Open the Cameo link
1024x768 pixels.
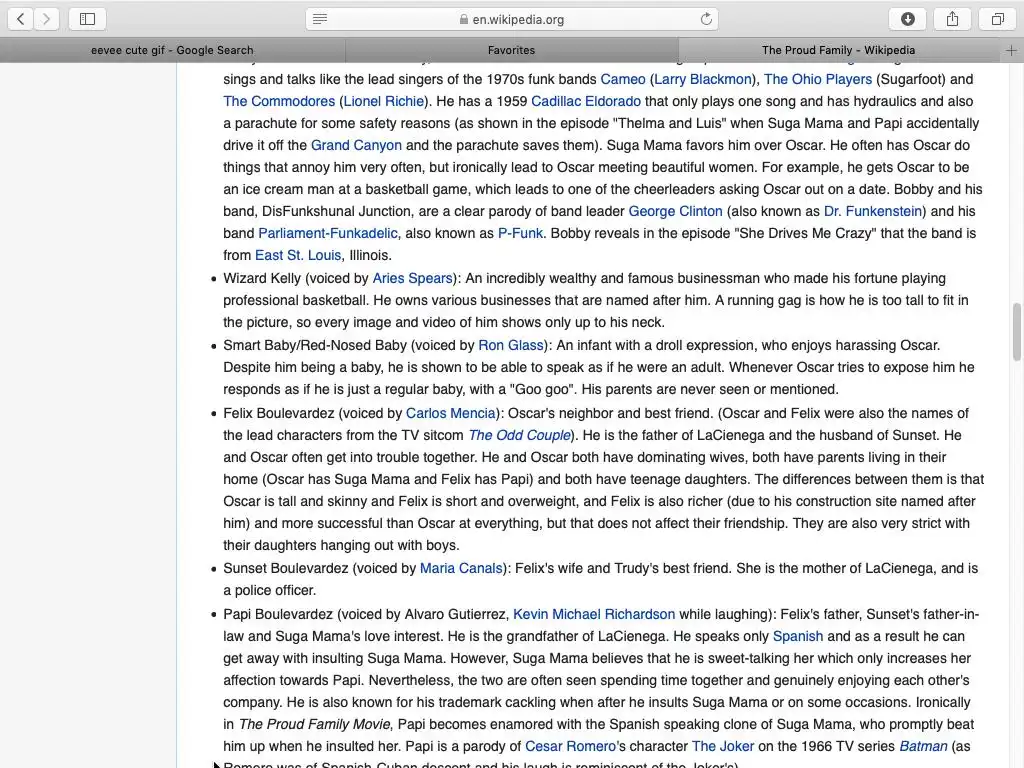point(622,79)
